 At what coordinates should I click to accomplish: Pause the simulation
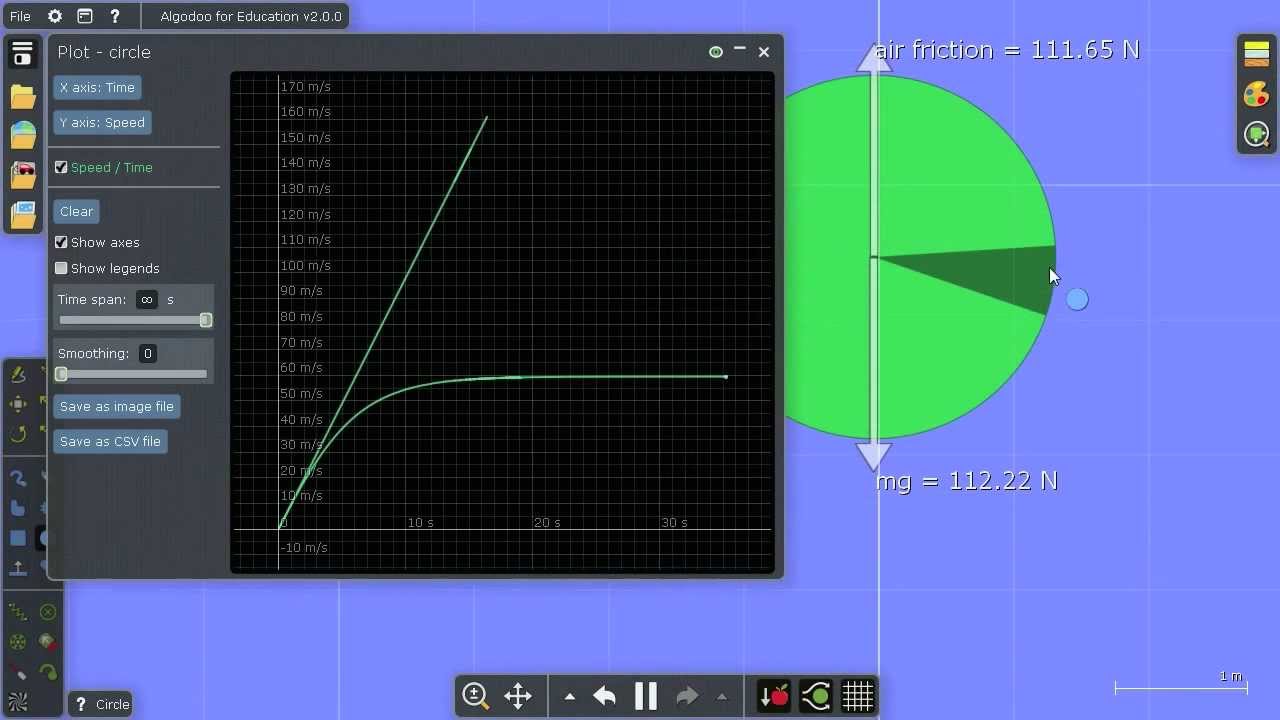tap(646, 696)
